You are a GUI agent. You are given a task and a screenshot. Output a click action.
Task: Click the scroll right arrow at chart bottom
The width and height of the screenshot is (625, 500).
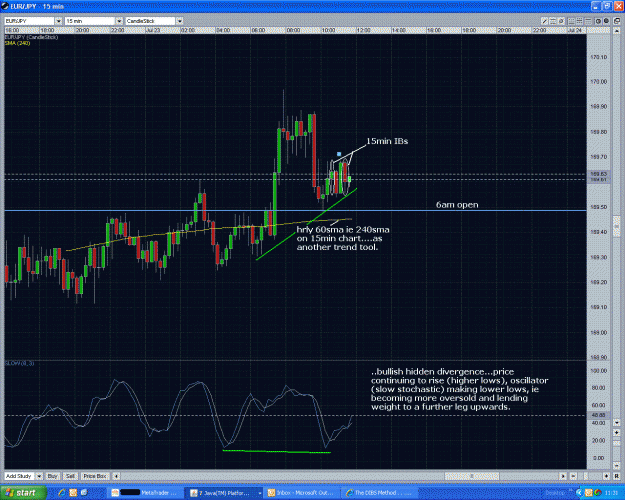pyautogui.click(x=563, y=476)
